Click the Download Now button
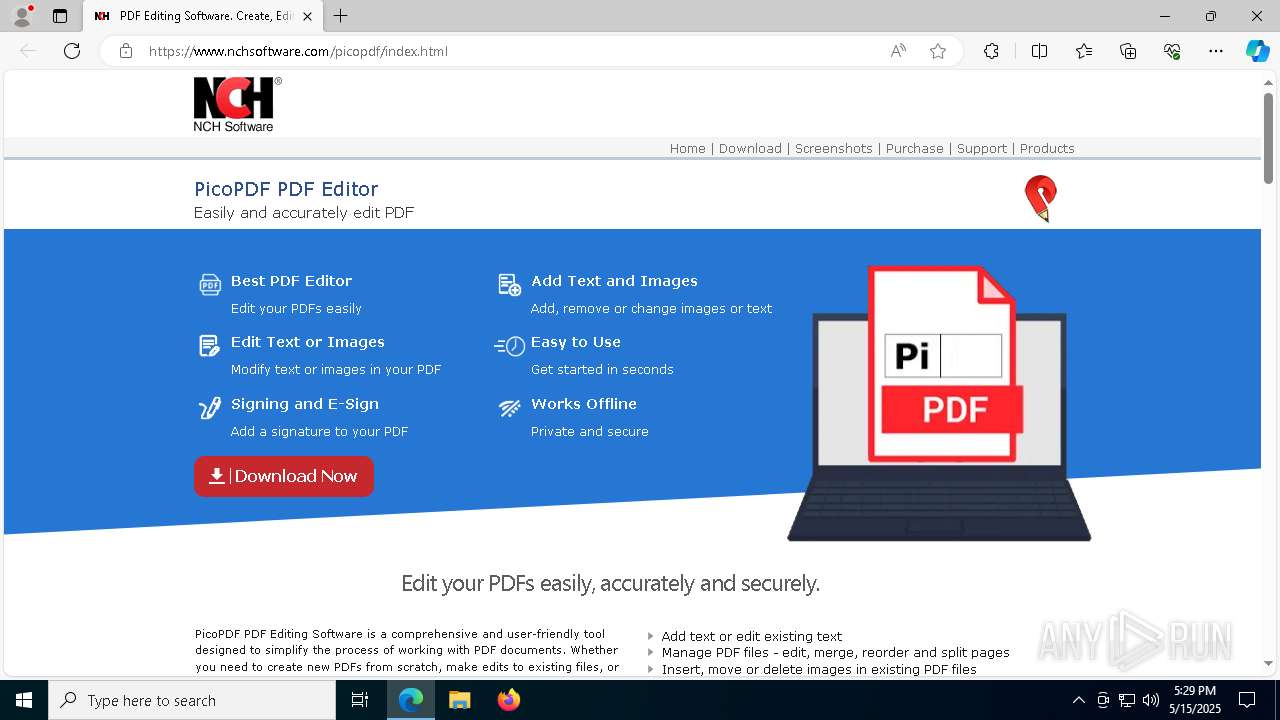The width and height of the screenshot is (1280, 720). tap(284, 476)
